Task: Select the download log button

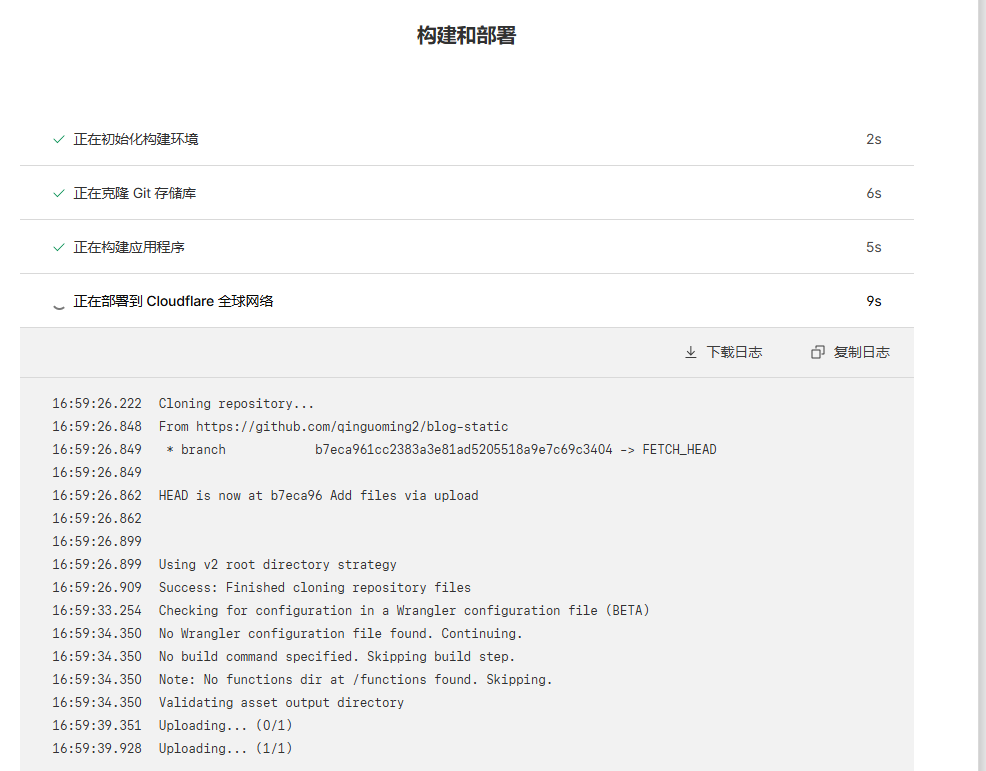Action: [722, 352]
